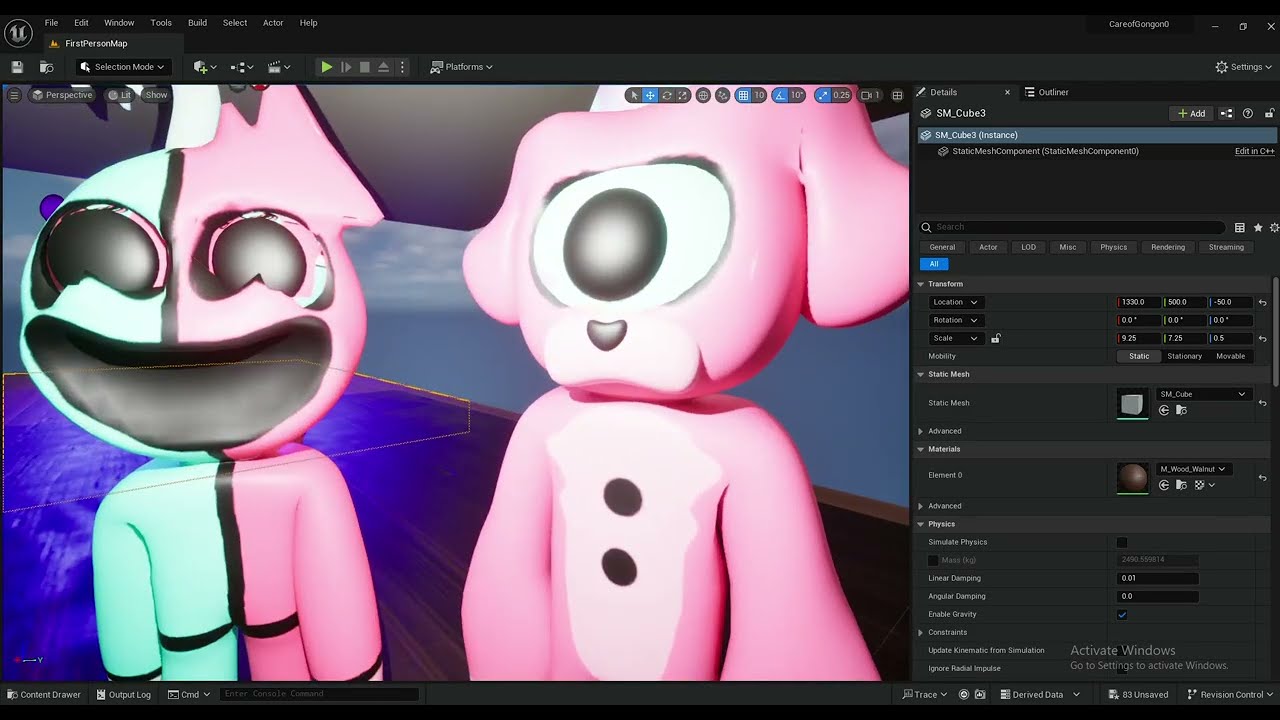1280x720 pixels.
Task: Collapse the Materials section
Action: (921, 449)
